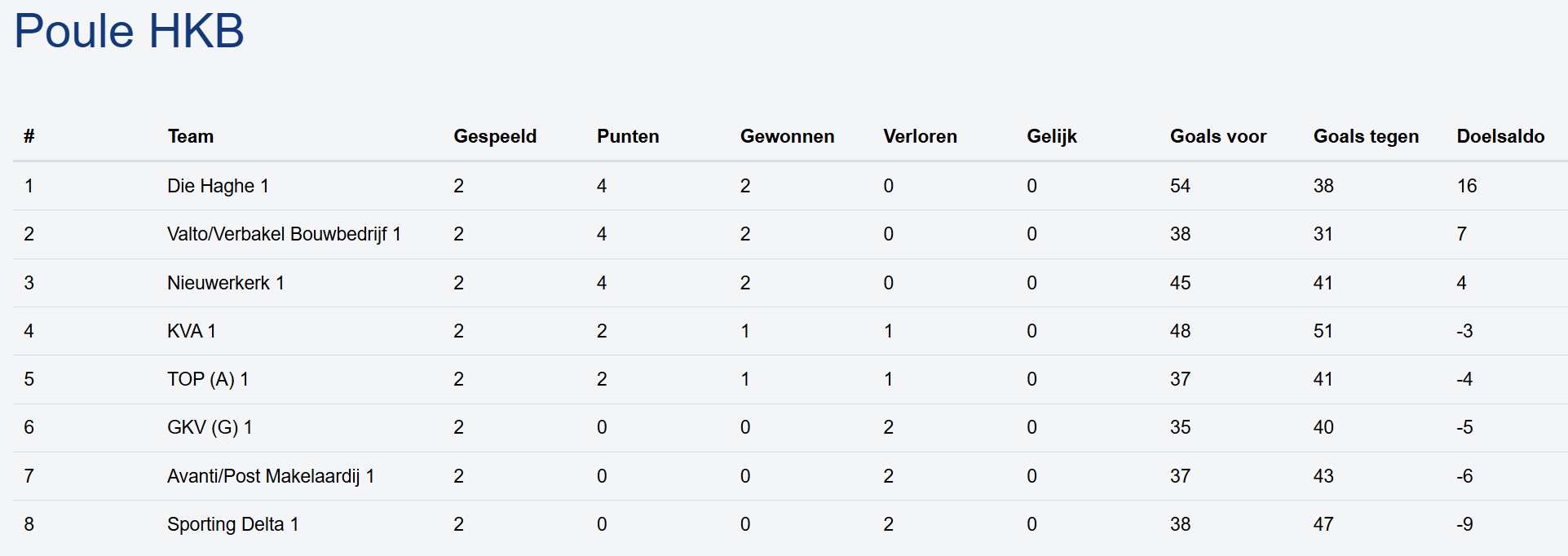Click the Gewonnen column header
Image resolution: width=1568 pixels, height=556 pixels.
pyautogui.click(x=786, y=136)
